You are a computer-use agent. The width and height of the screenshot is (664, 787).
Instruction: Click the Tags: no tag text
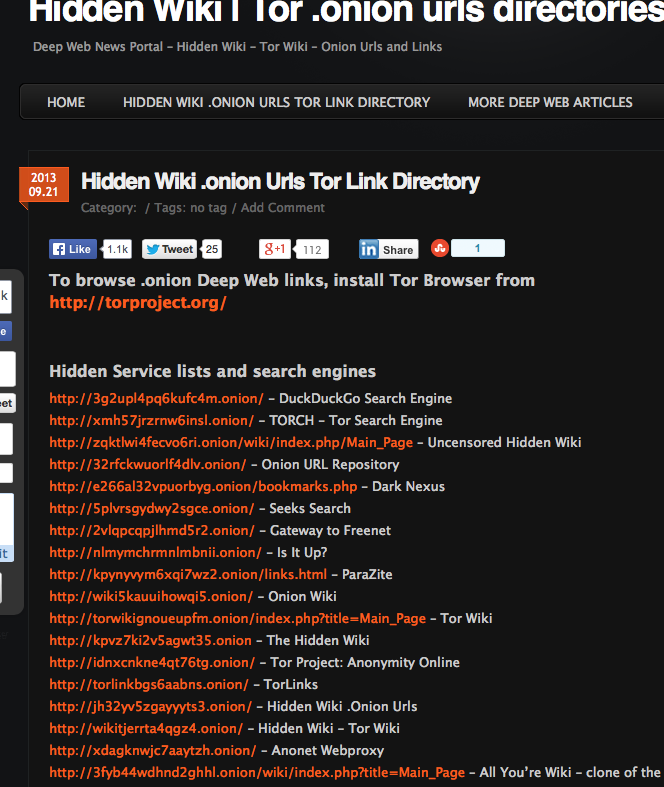[190, 208]
